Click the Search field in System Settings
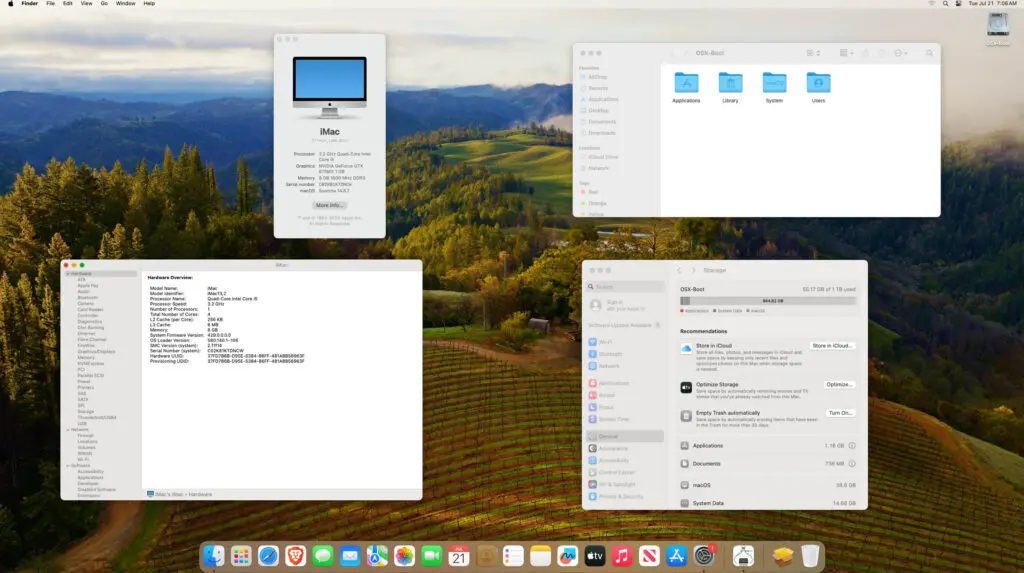 pyautogui.click(x=626, y=287)
